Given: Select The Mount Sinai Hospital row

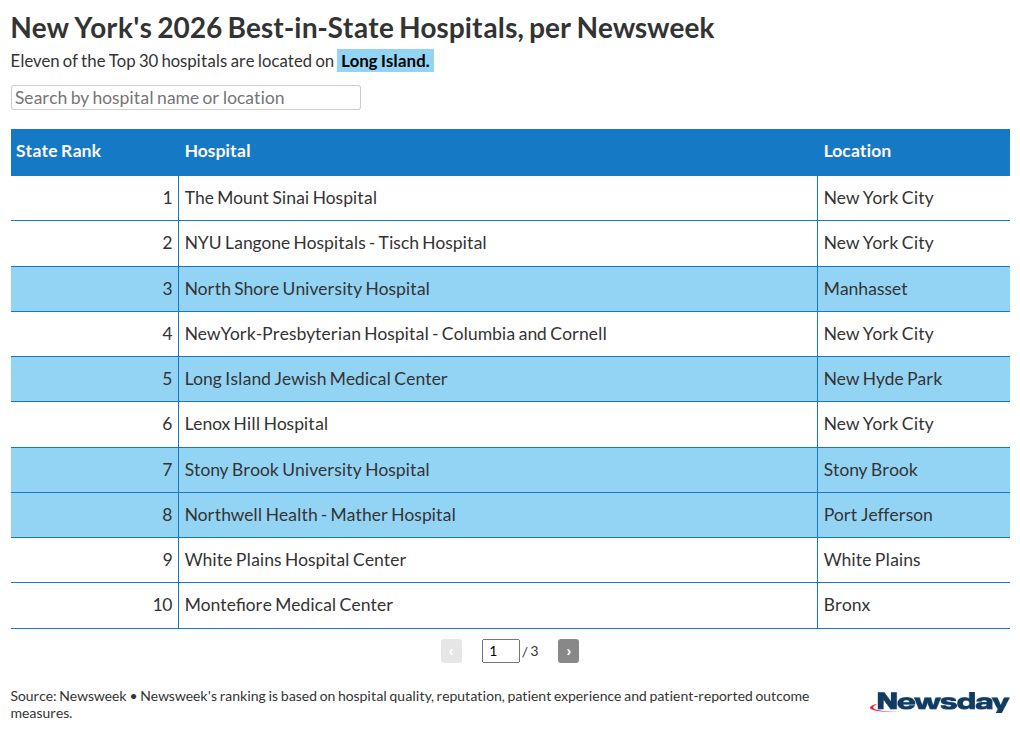Looking at the screenshot, I should click(281, 198).
